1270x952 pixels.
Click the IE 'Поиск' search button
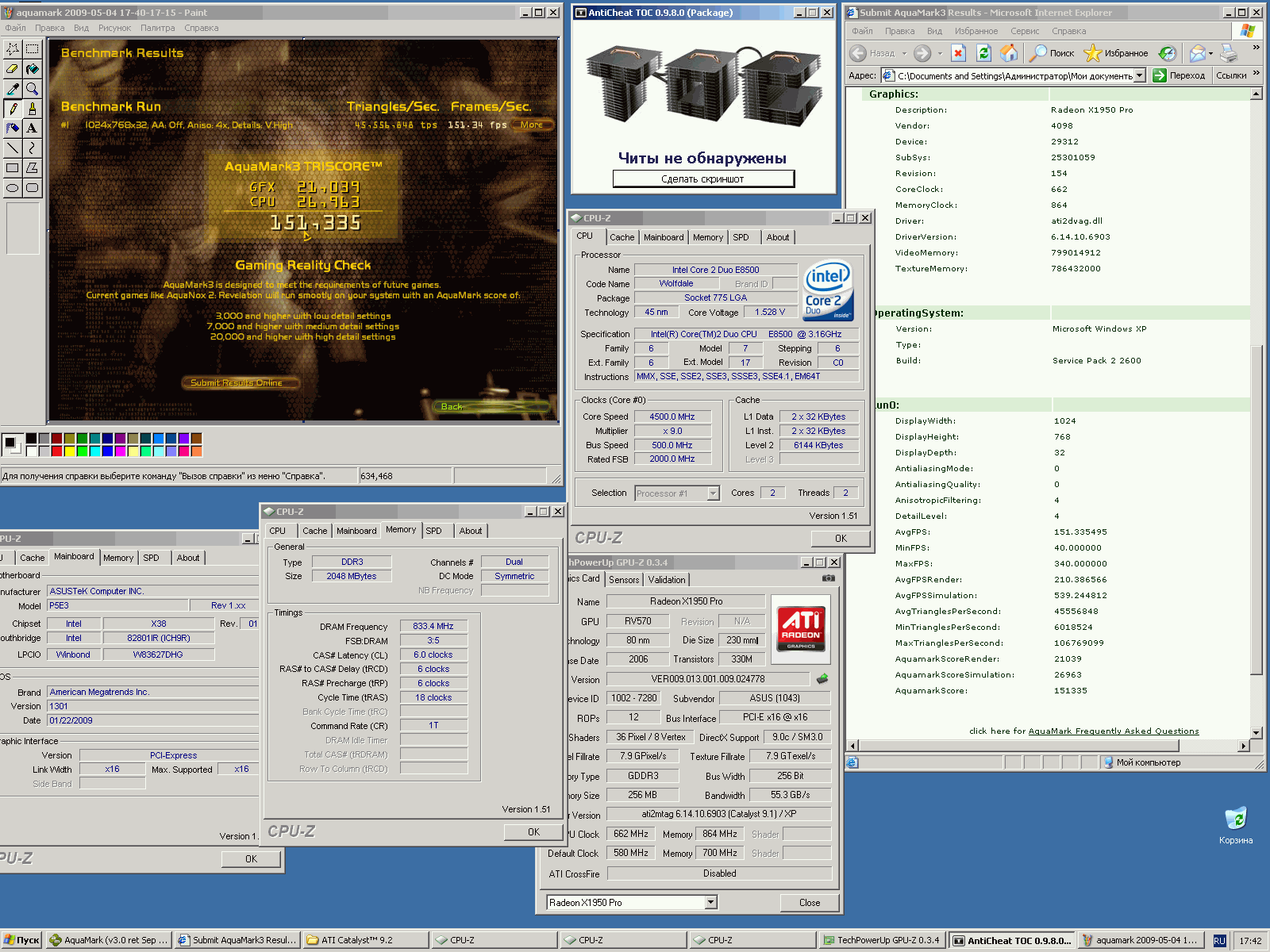(x=1052, y=53)
